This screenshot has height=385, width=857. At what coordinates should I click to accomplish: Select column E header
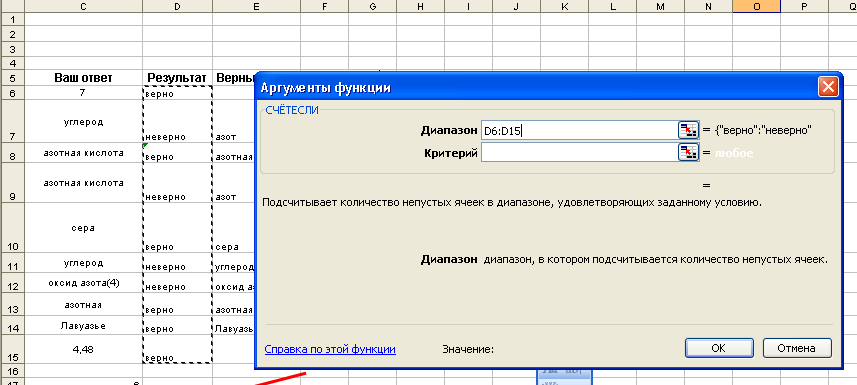tap(256, 6)
